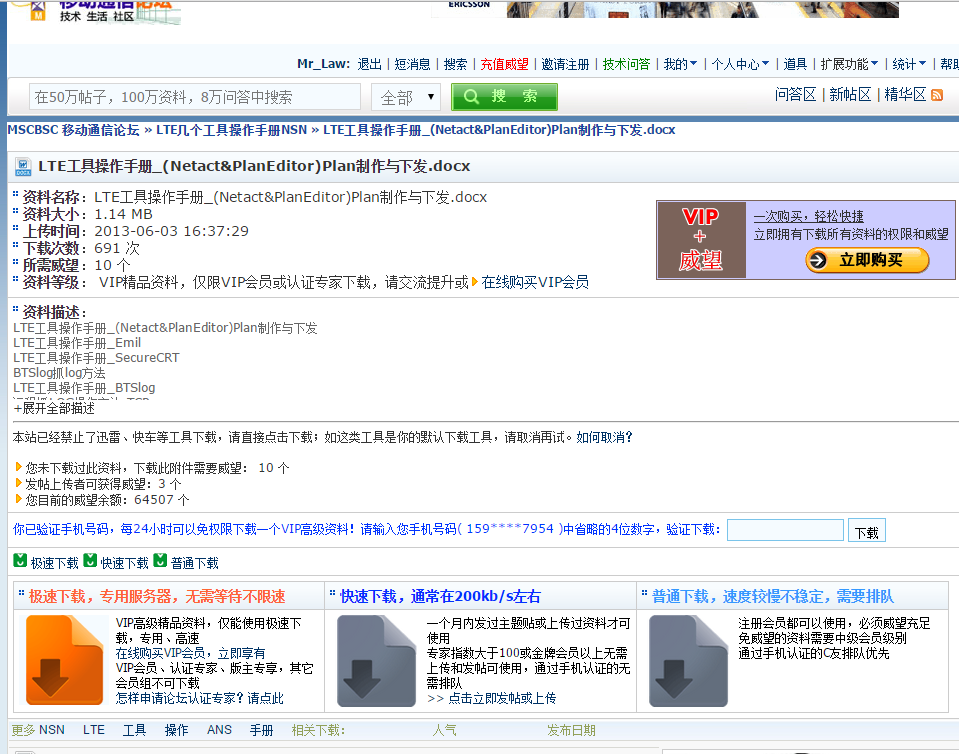Click the 极速下载,专用服务器 heading

click(157, 597)
